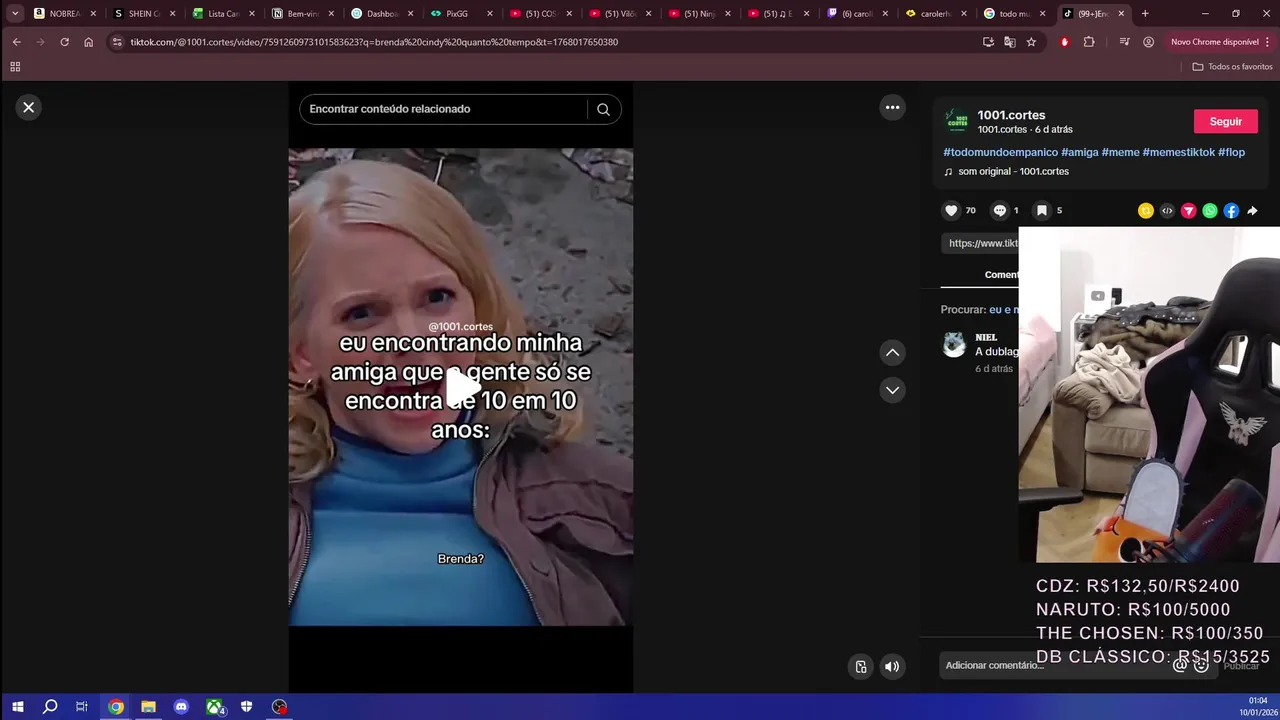Share the video to WhatsApp

pos(1210,210)
